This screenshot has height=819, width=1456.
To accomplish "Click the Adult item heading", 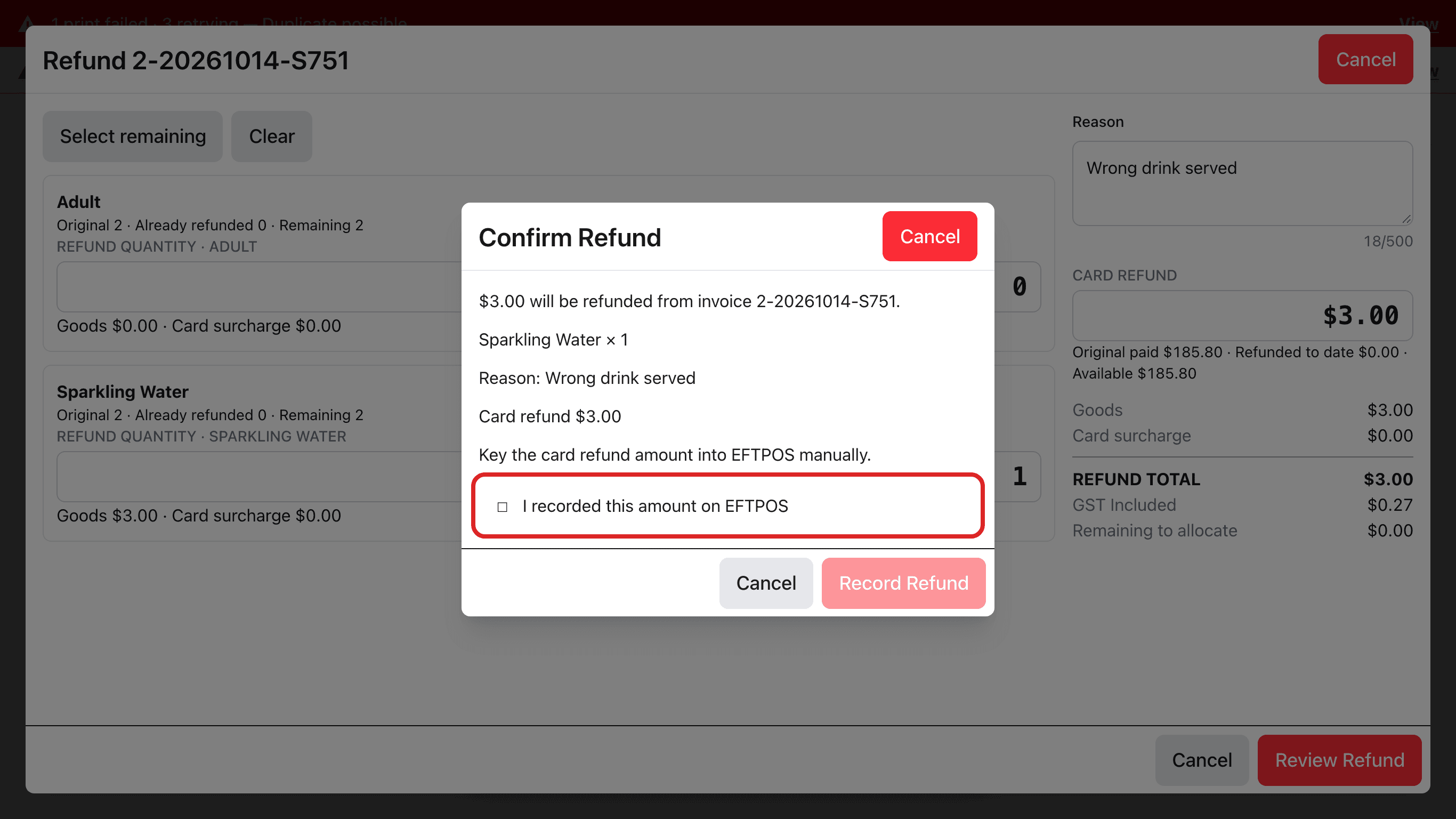I will [x=78, y=202].
